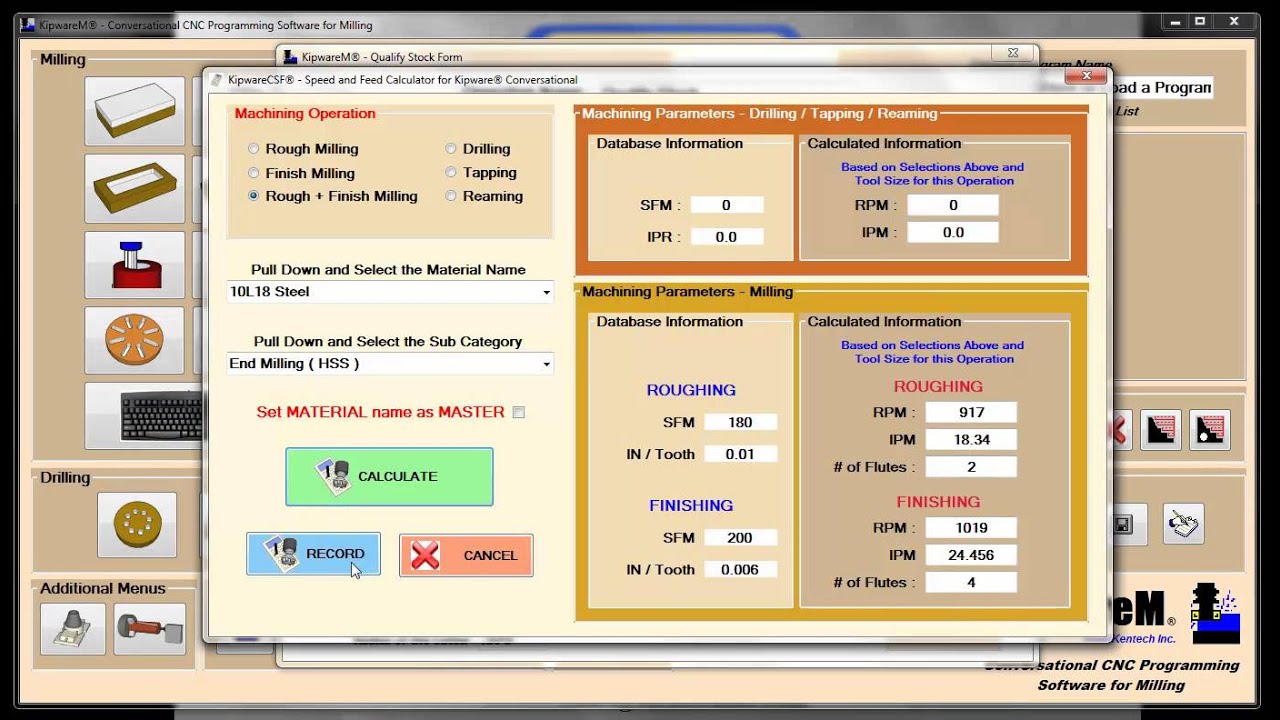Open the Material Name dropdown showing 10L18 Steel
The width and height of the screenshot is (1280, 720).
pos(390,292)
